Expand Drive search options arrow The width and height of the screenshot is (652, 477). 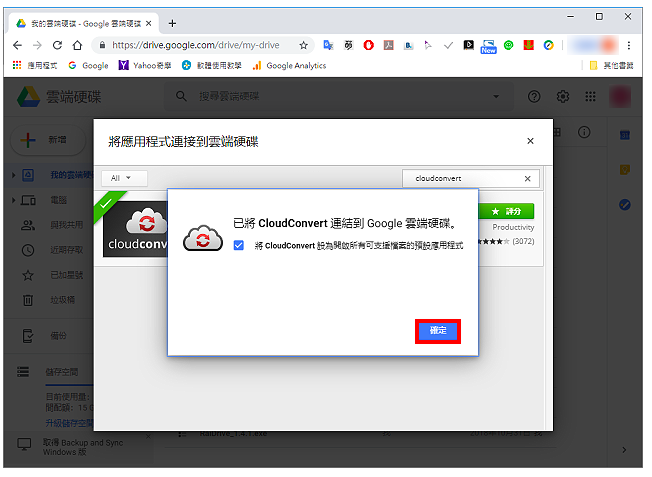[x=496, y=96]
